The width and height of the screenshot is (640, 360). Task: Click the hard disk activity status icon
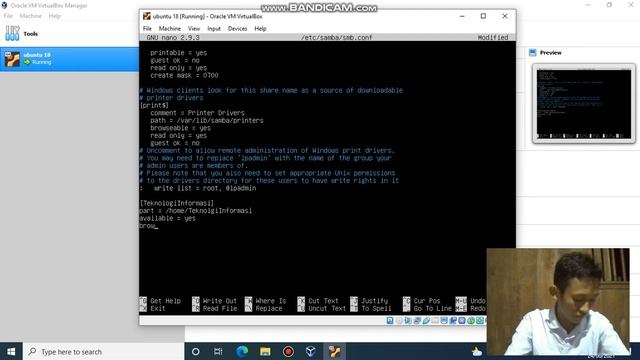pyautogui.click(x=390, y=320)
